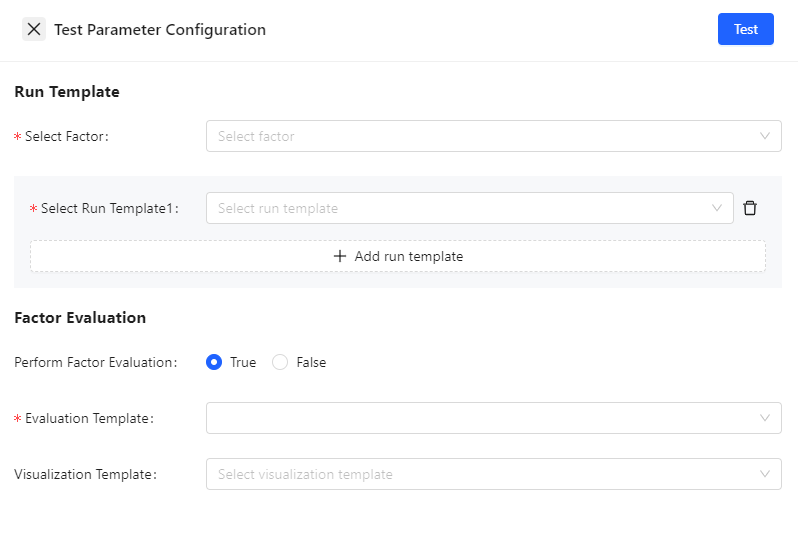Open the Select visualization template dropdown
The width and height of the screenshot is (798, 538).
(480, 474)
